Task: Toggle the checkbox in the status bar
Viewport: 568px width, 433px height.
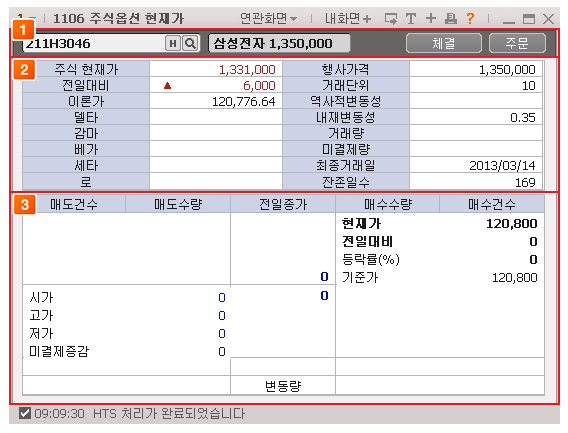Action: [x=25, y=413]
